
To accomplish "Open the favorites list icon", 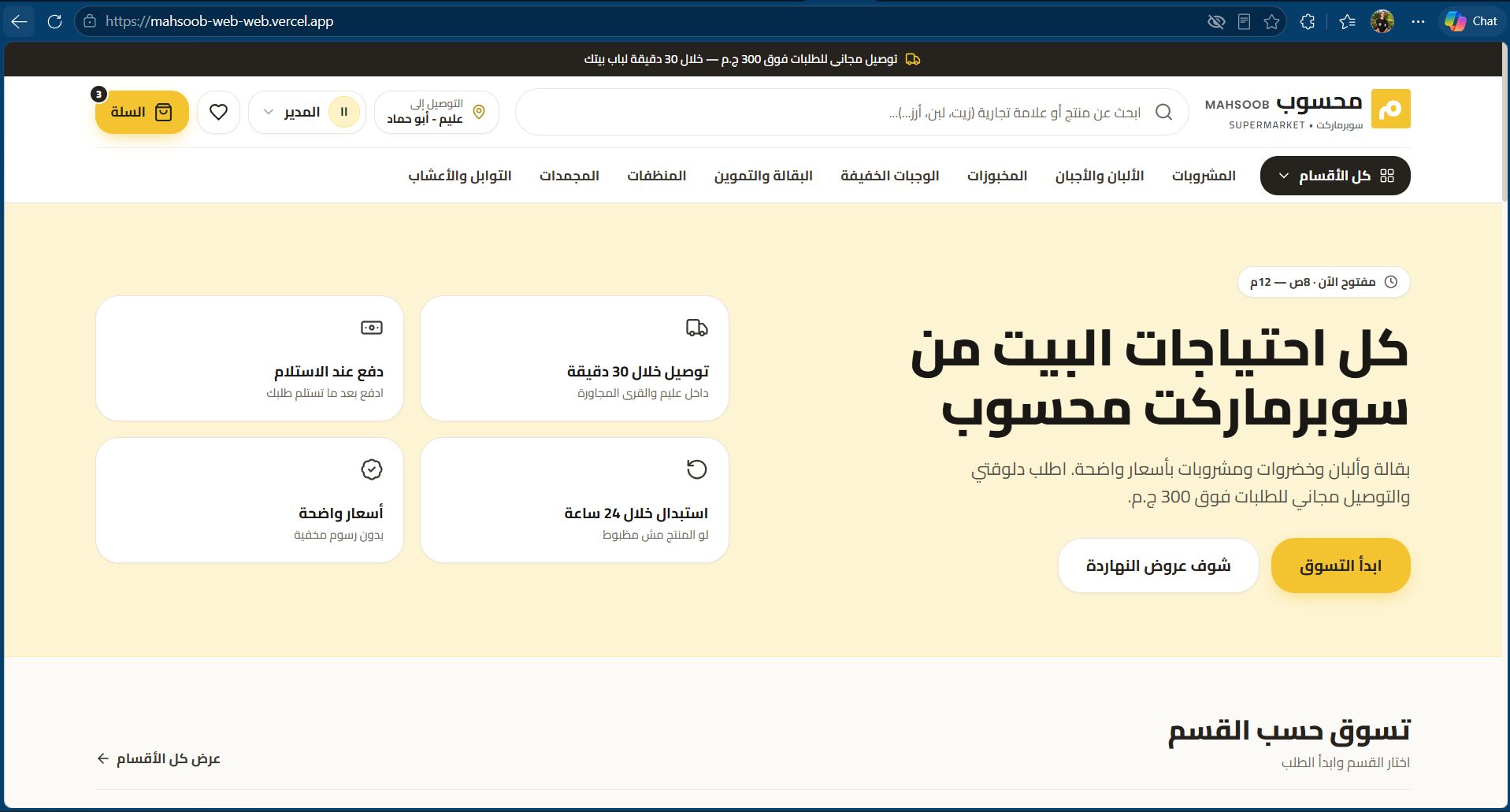I will coord(1347,21).
